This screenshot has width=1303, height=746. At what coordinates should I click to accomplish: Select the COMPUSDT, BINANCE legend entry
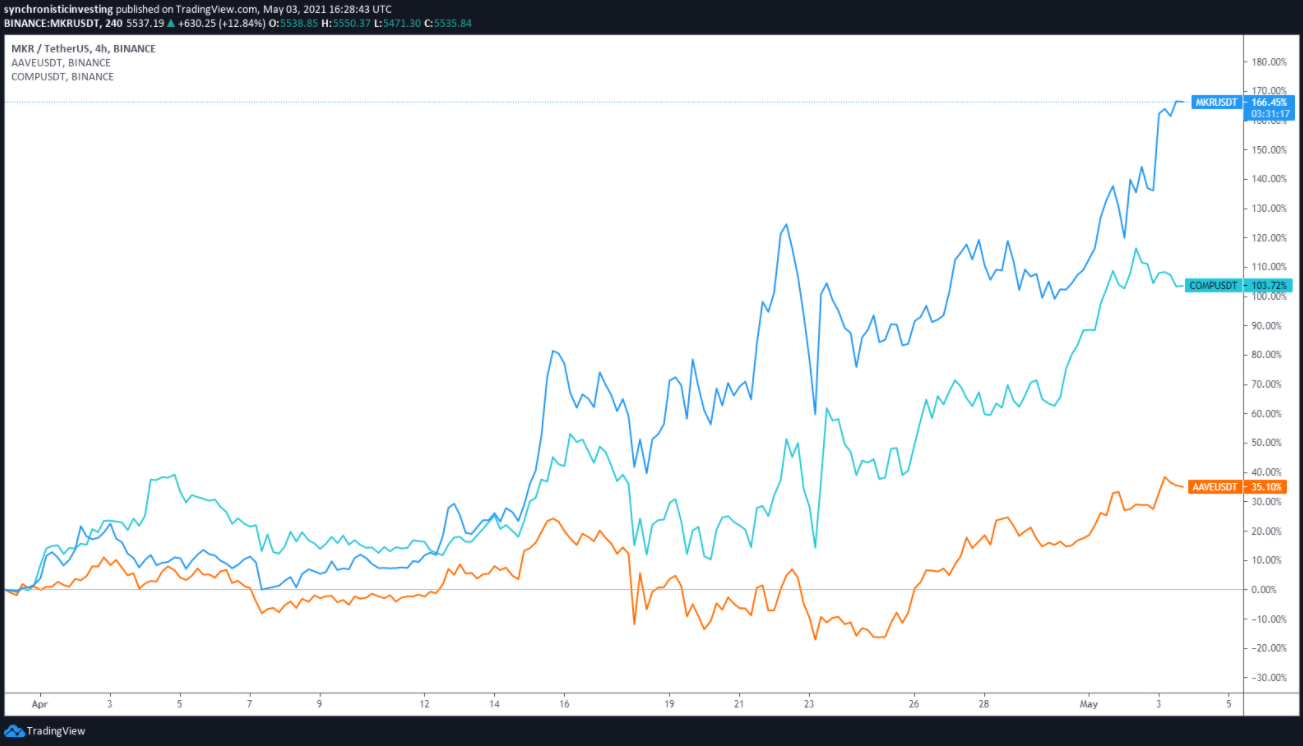[62, 76]
